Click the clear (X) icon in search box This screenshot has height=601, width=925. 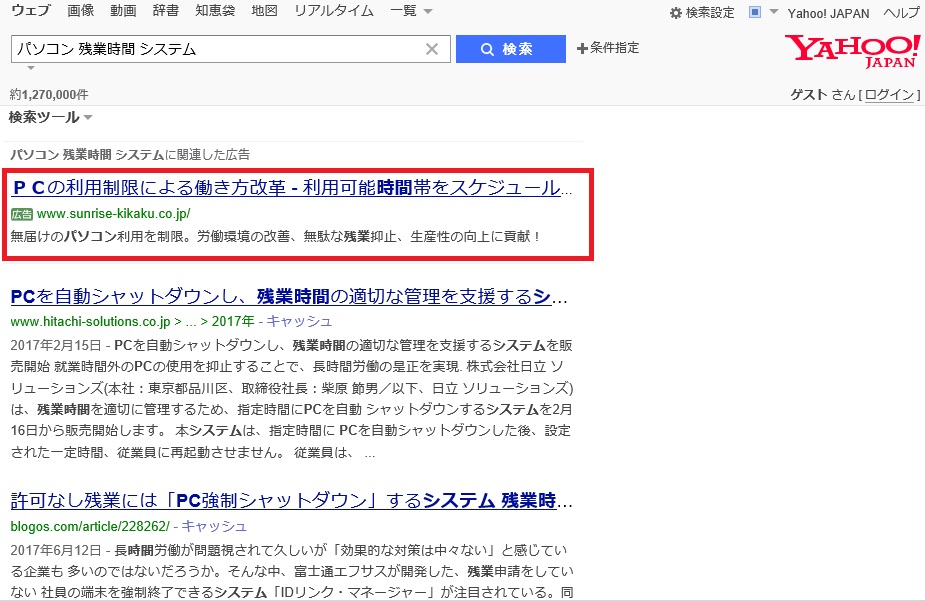click(x=432, y=49)
